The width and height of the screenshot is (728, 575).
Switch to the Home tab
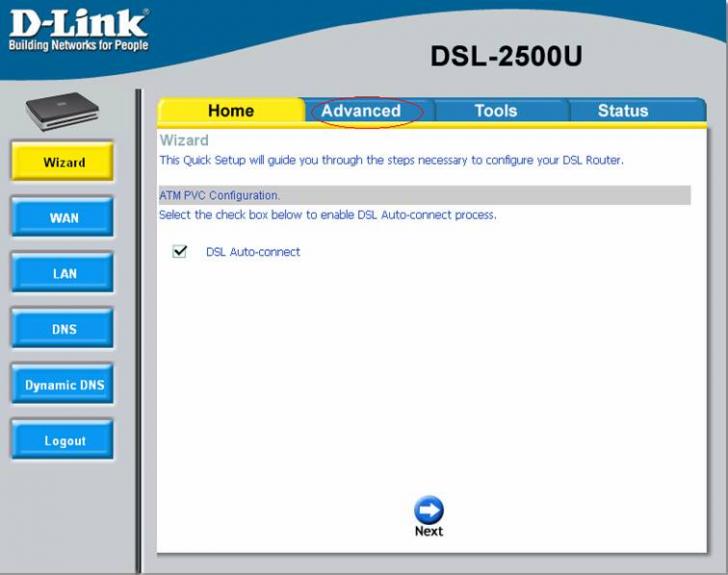(x=231, y=111)
